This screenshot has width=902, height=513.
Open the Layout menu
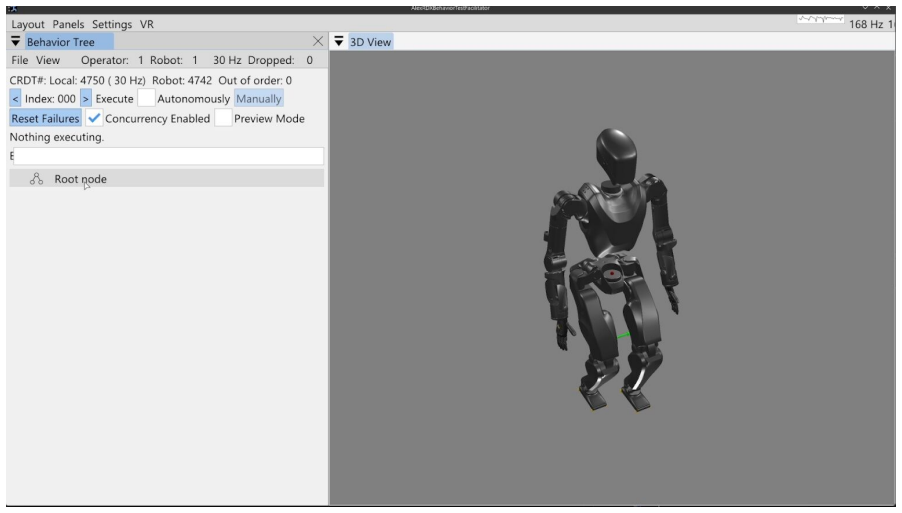(28, 24)
